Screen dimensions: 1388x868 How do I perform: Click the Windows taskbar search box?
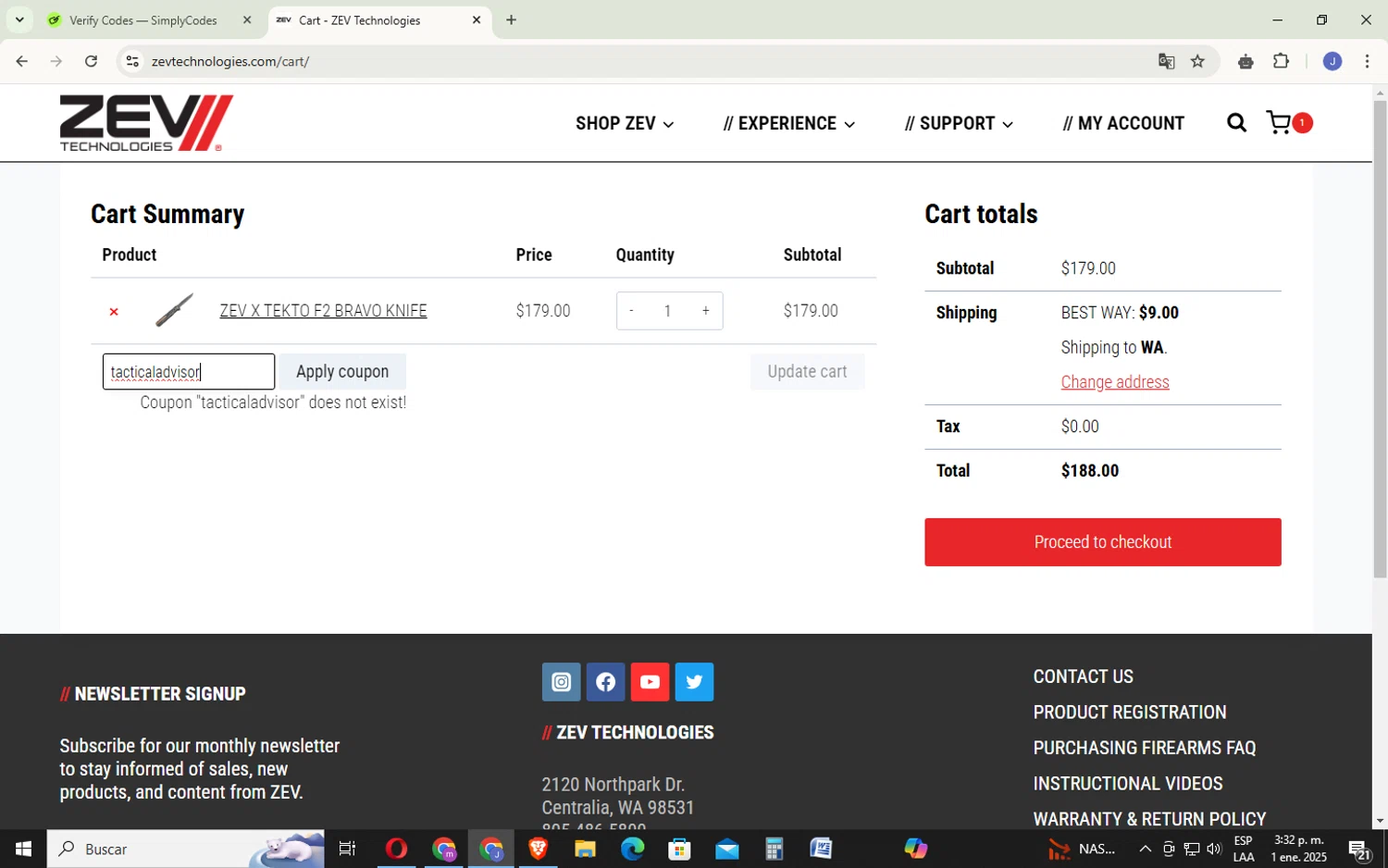pos(186,849)
